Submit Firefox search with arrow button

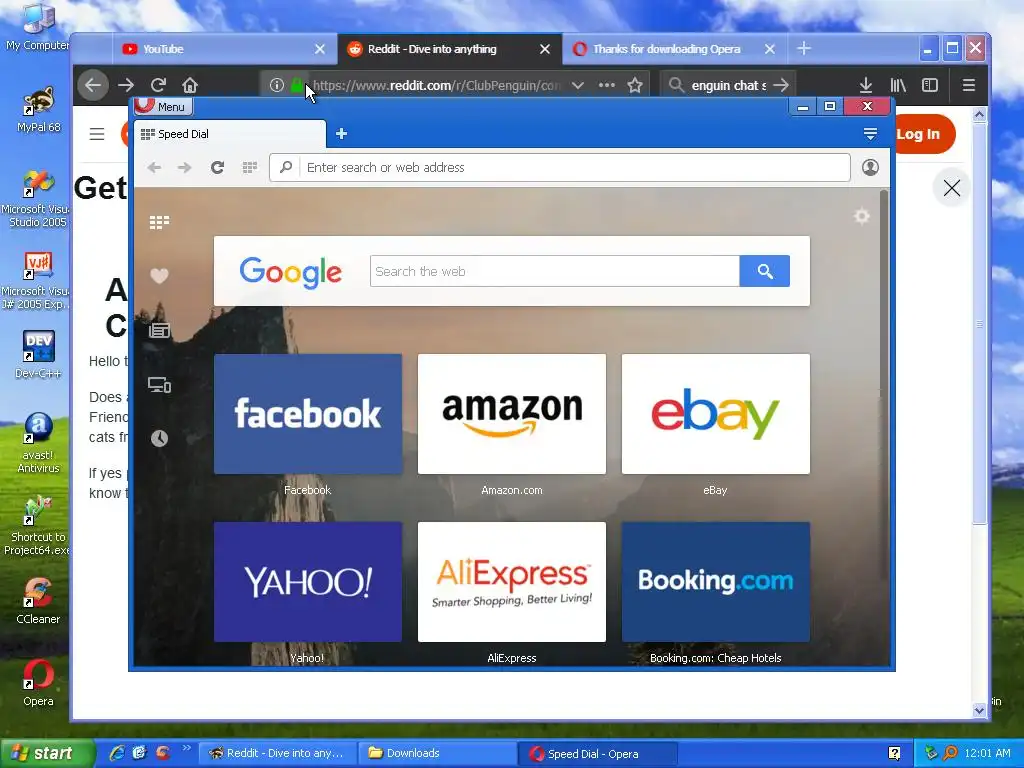781,85
